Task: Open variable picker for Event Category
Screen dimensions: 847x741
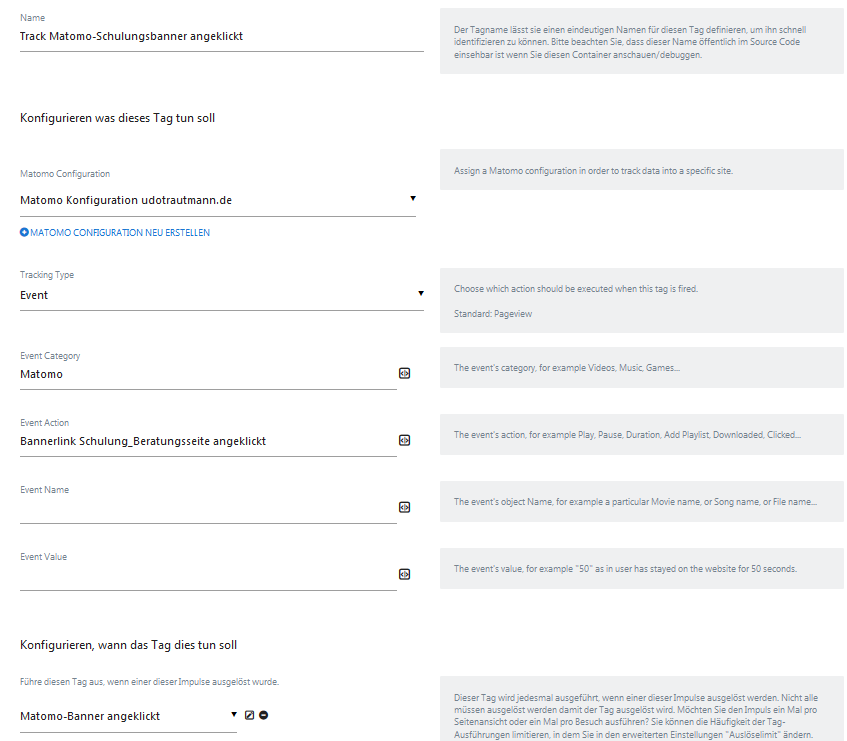Action: (404, 373)
